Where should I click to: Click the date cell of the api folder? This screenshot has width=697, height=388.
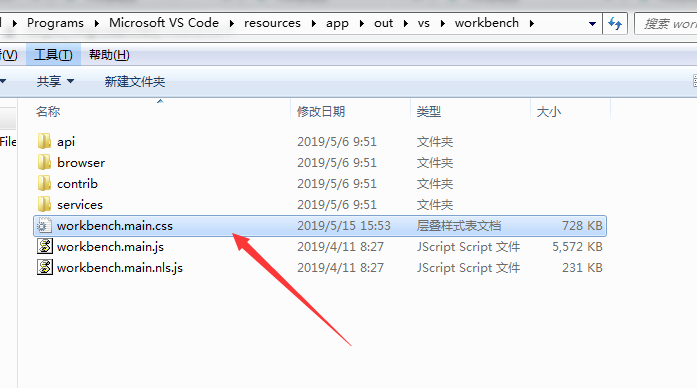[336, 142]
